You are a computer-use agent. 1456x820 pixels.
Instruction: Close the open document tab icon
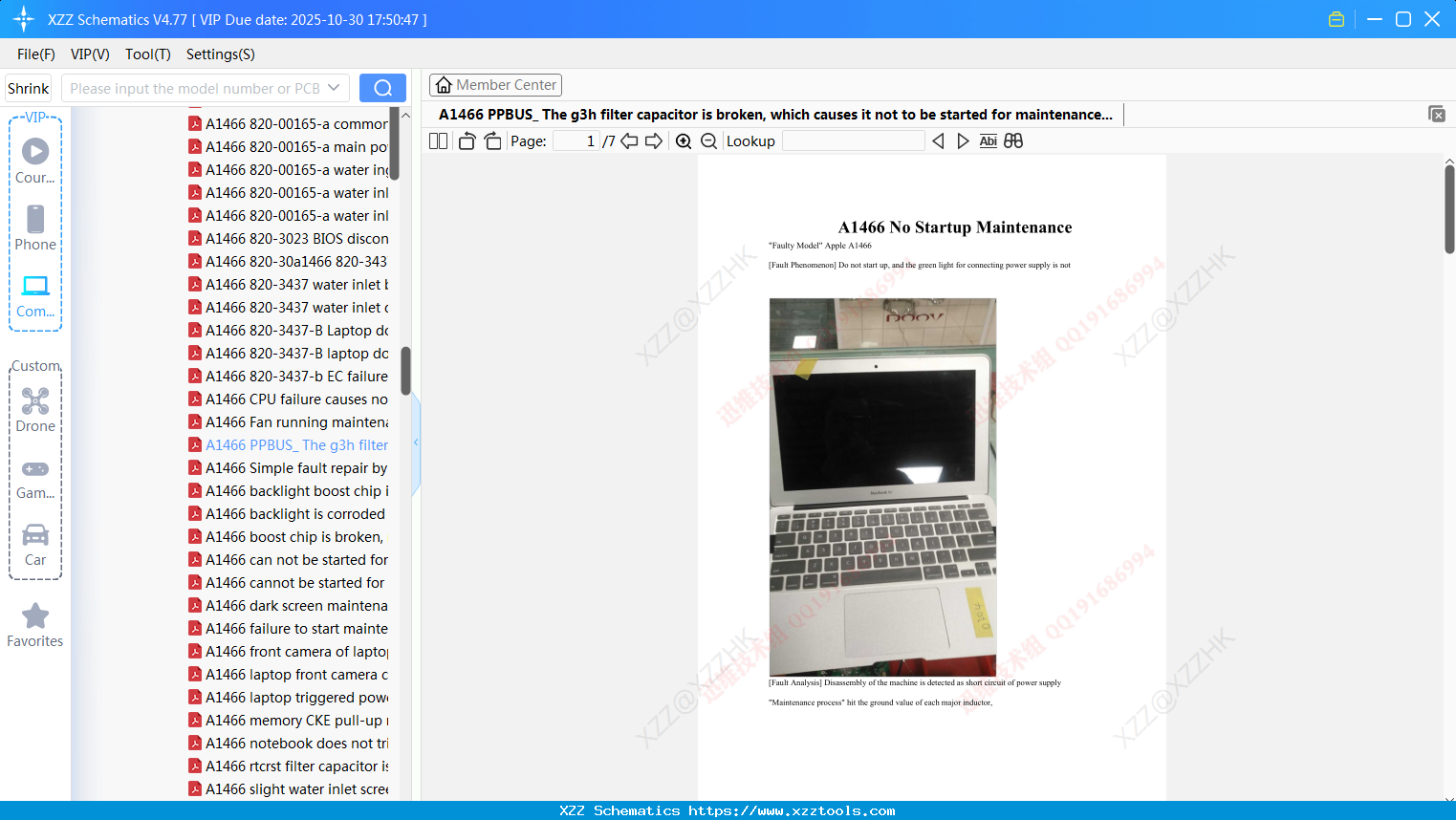1437,114
